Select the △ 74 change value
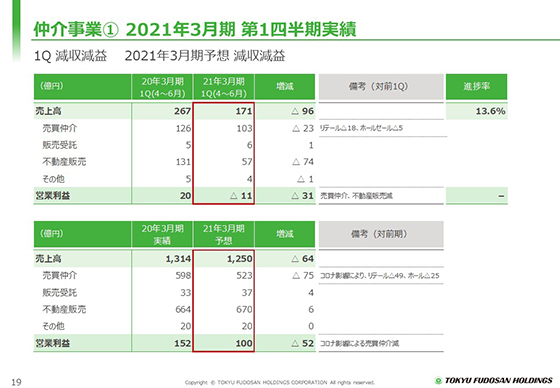 click(x=303, y=162)
